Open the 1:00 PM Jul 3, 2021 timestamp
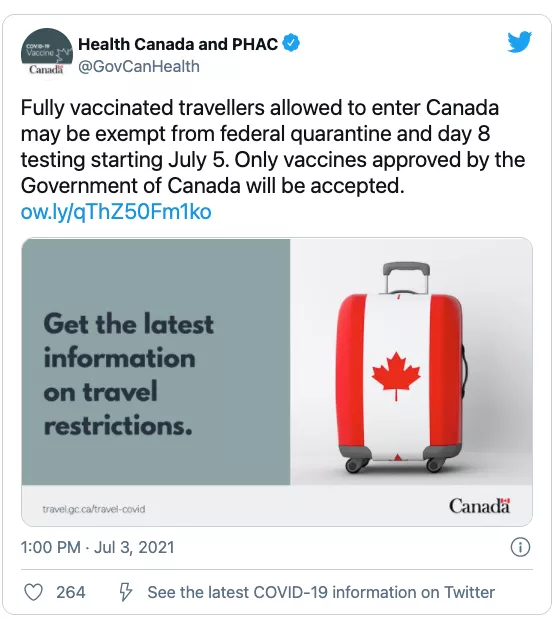This screenshot has height=620, width=555. click(97, 547)
